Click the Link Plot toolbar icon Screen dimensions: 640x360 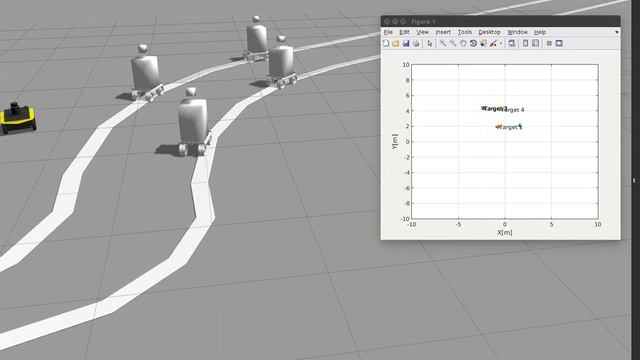point(512,43)
